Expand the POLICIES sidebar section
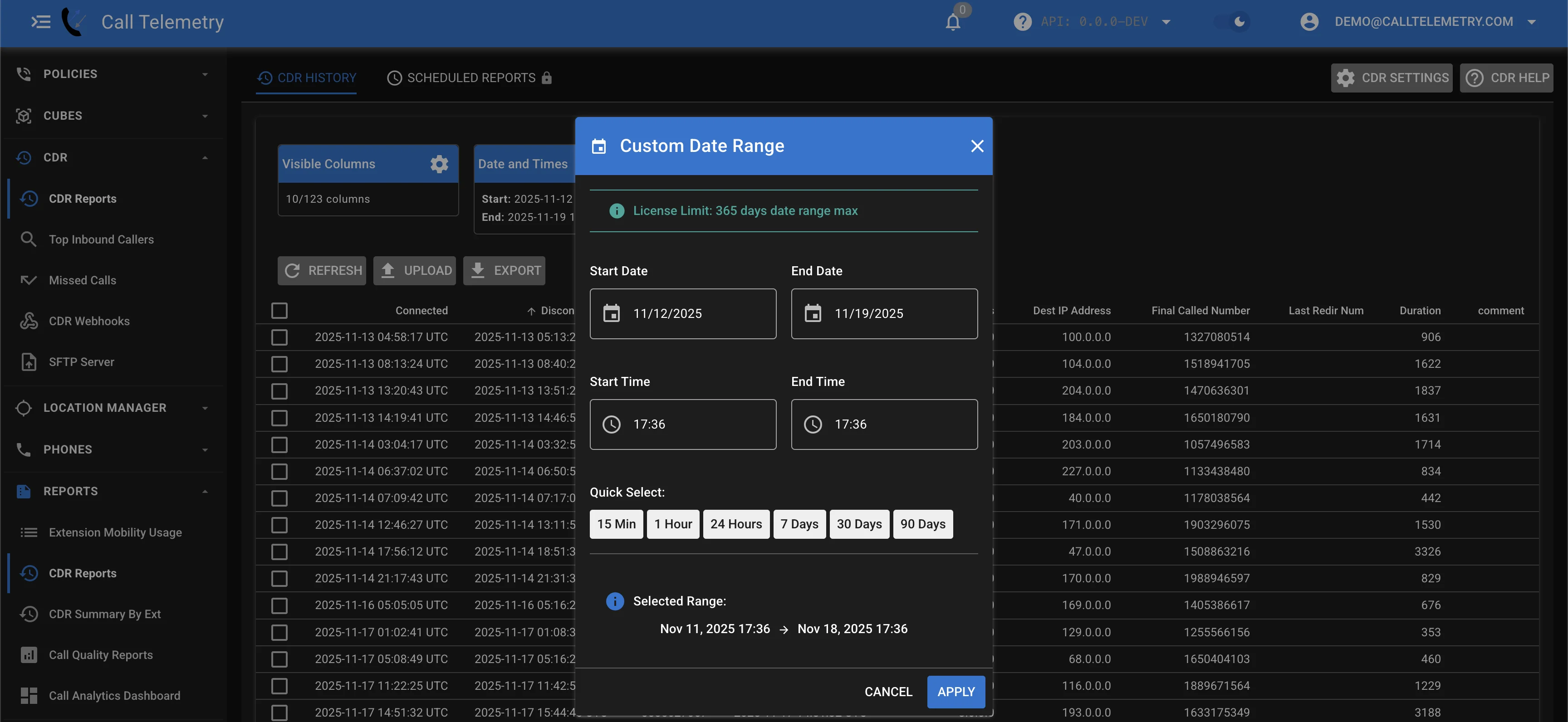 113,74
